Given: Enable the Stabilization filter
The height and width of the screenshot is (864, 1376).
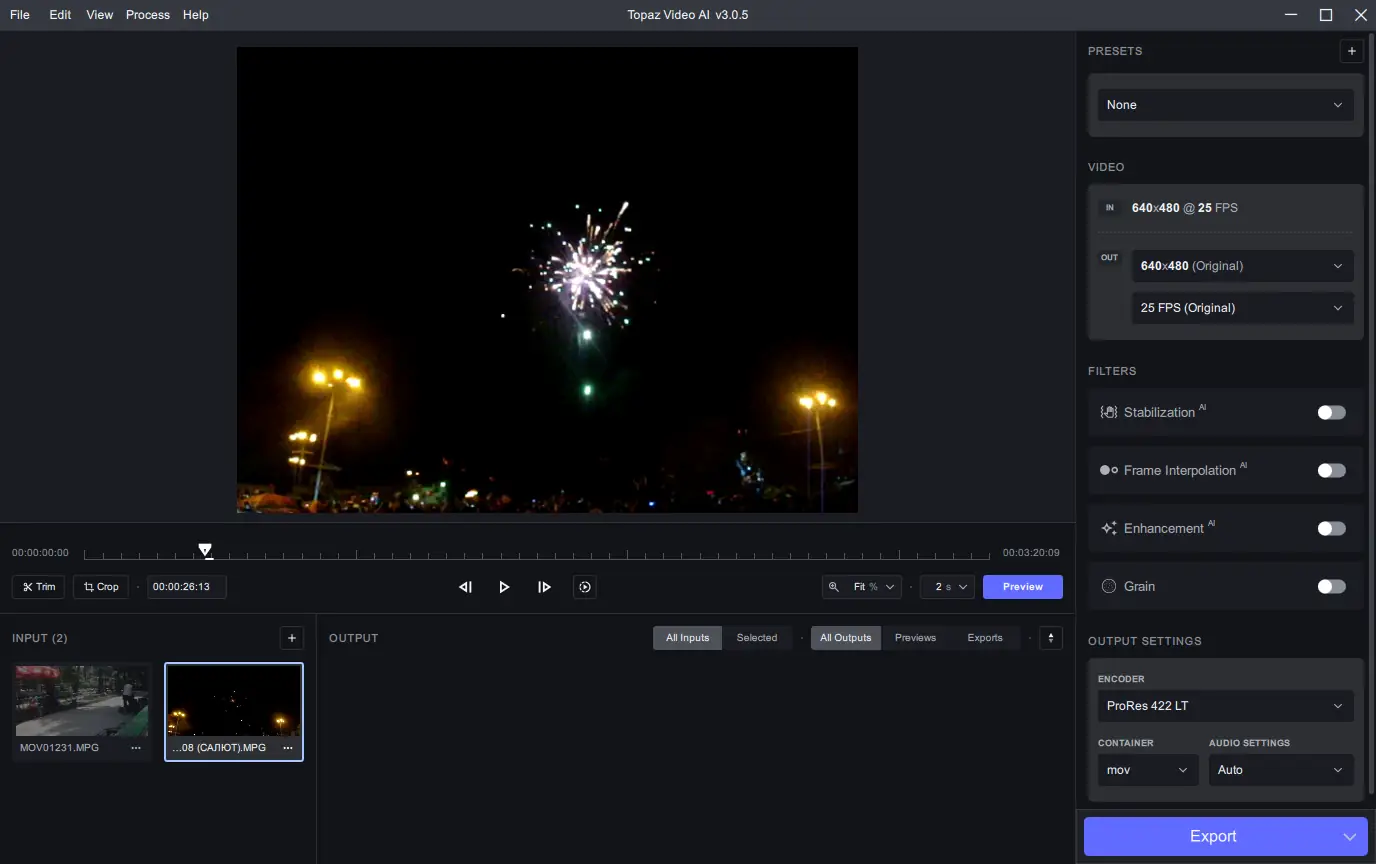Looking at the screenshot, I should (1330, 412).
